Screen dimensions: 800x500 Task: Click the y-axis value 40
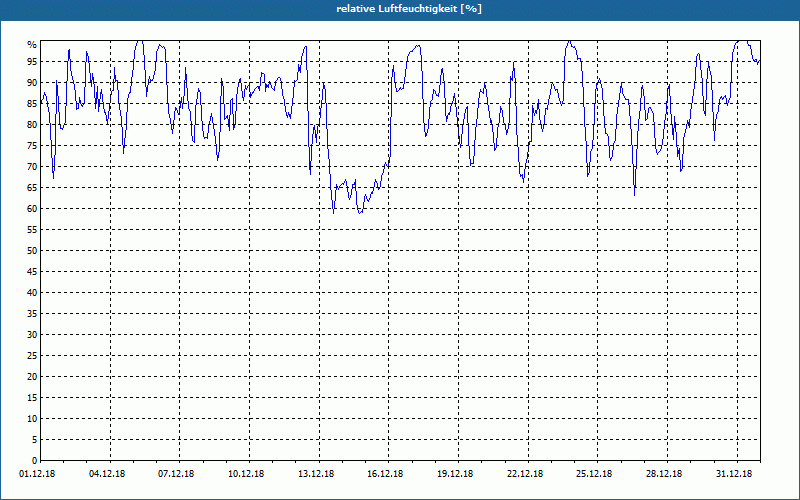(x=32, y=293)
